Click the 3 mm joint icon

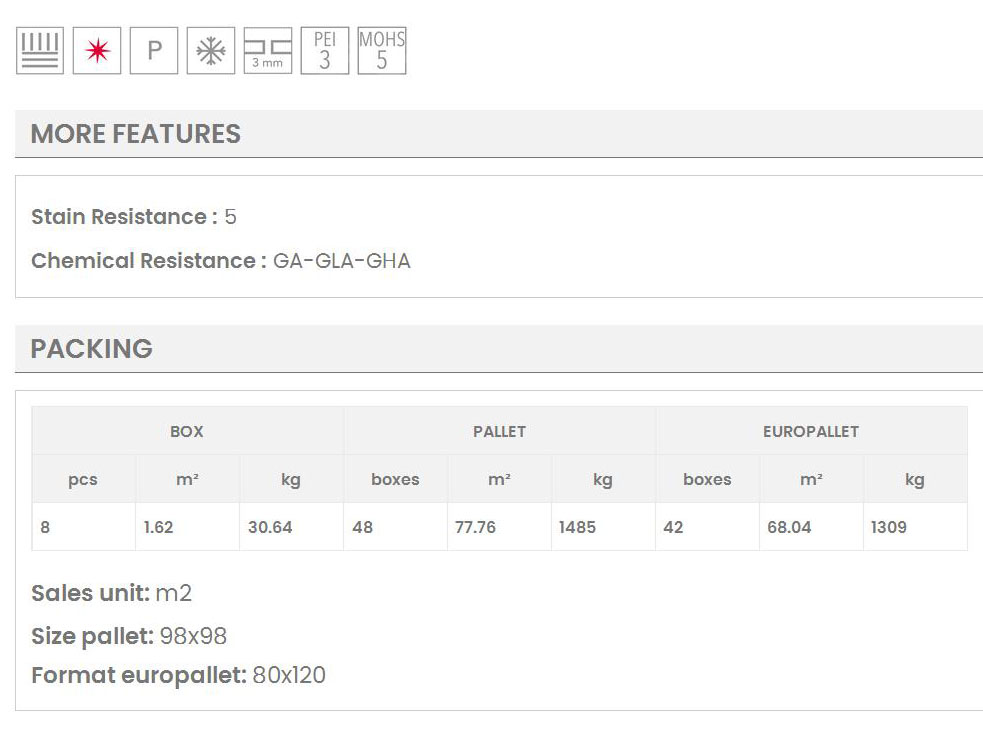coord(268,51)
